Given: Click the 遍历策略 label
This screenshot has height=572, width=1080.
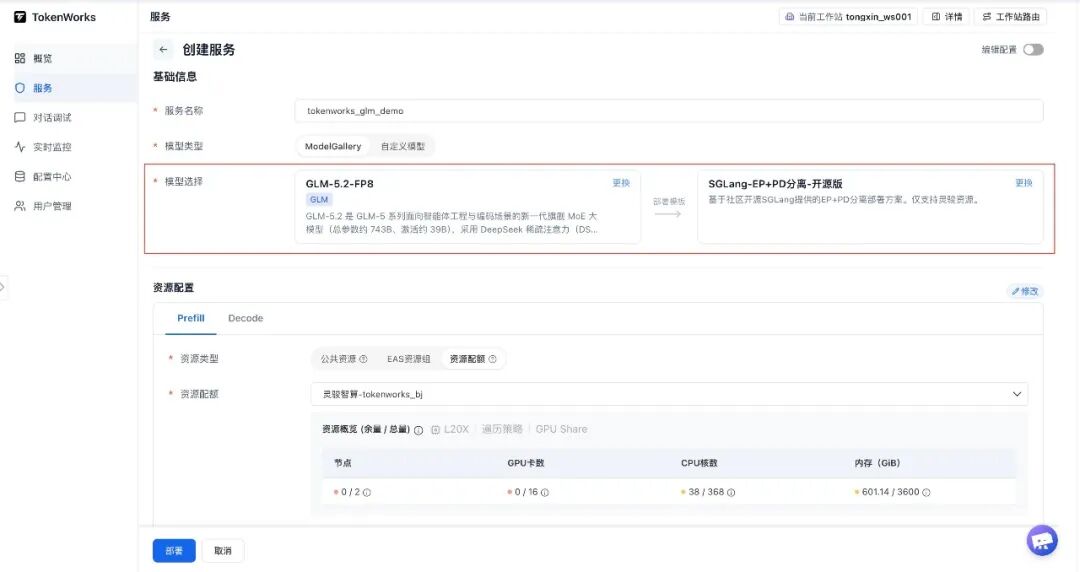Looking at the screenshot, I should pos(502,429).
